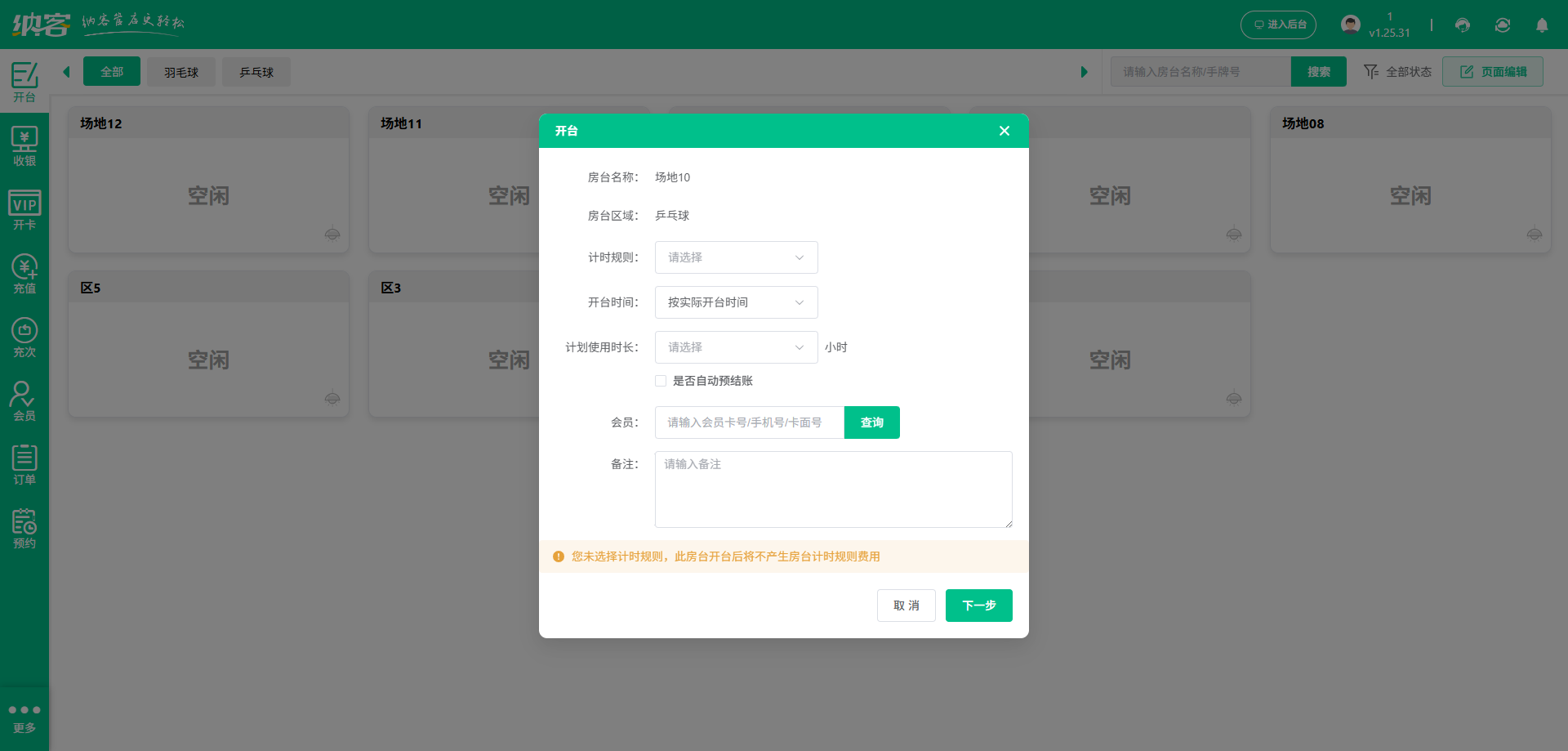This screenshot has width=1568, height=751.
Task: Open the 会员 members section
Action: [x=24, y=399]
